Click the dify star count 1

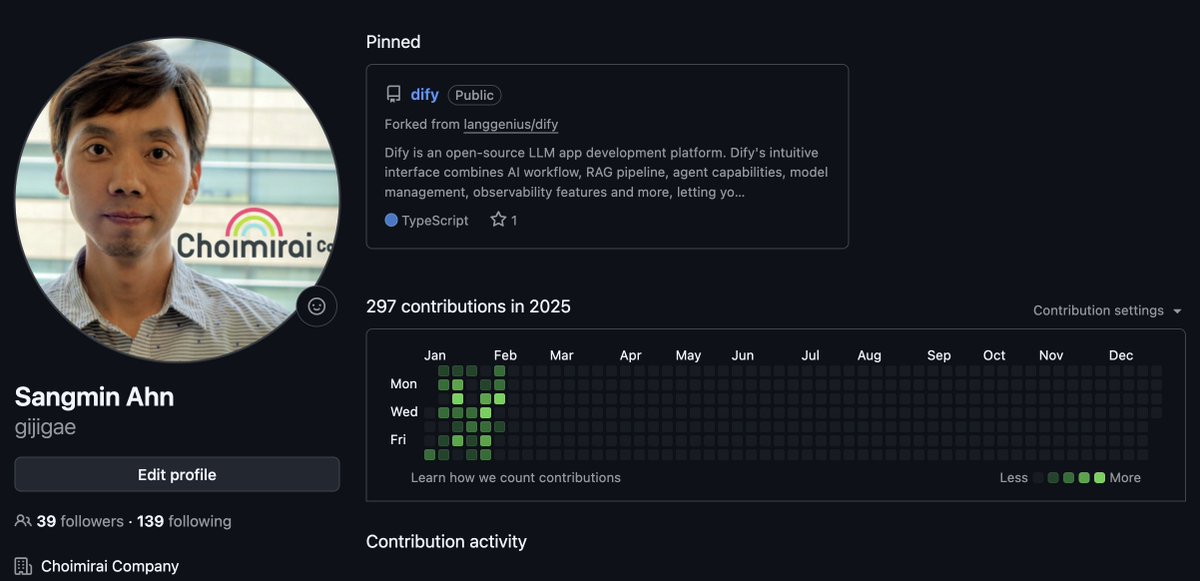514,220
